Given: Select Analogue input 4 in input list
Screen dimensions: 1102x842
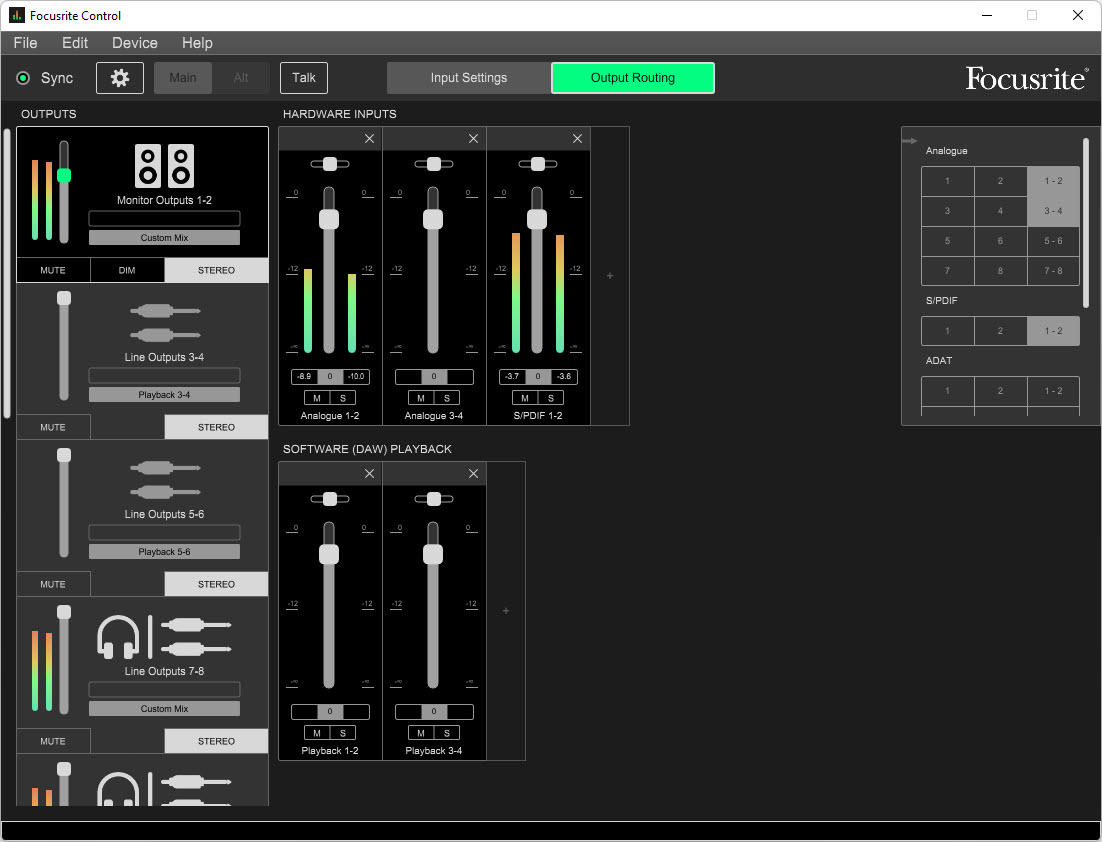Looking at the screenshot, I should tap(1000, 211).
